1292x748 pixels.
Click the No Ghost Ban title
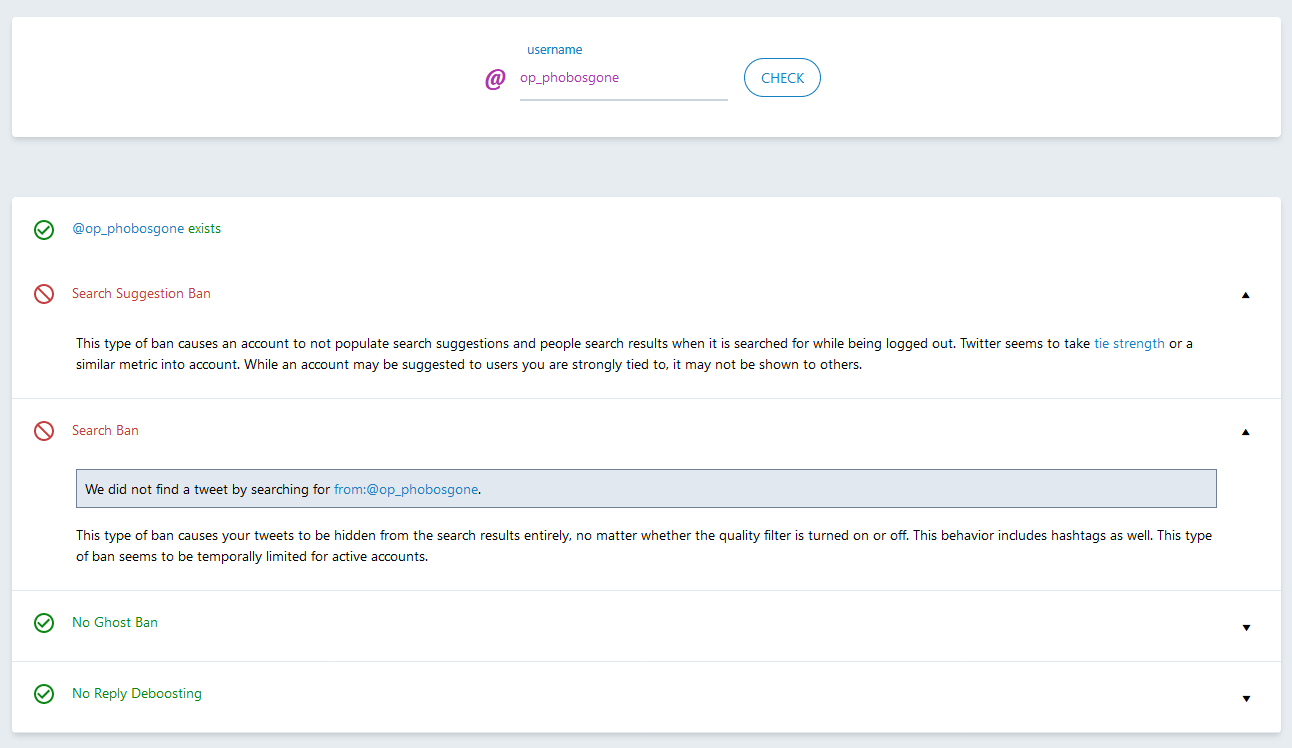(115, 623)
